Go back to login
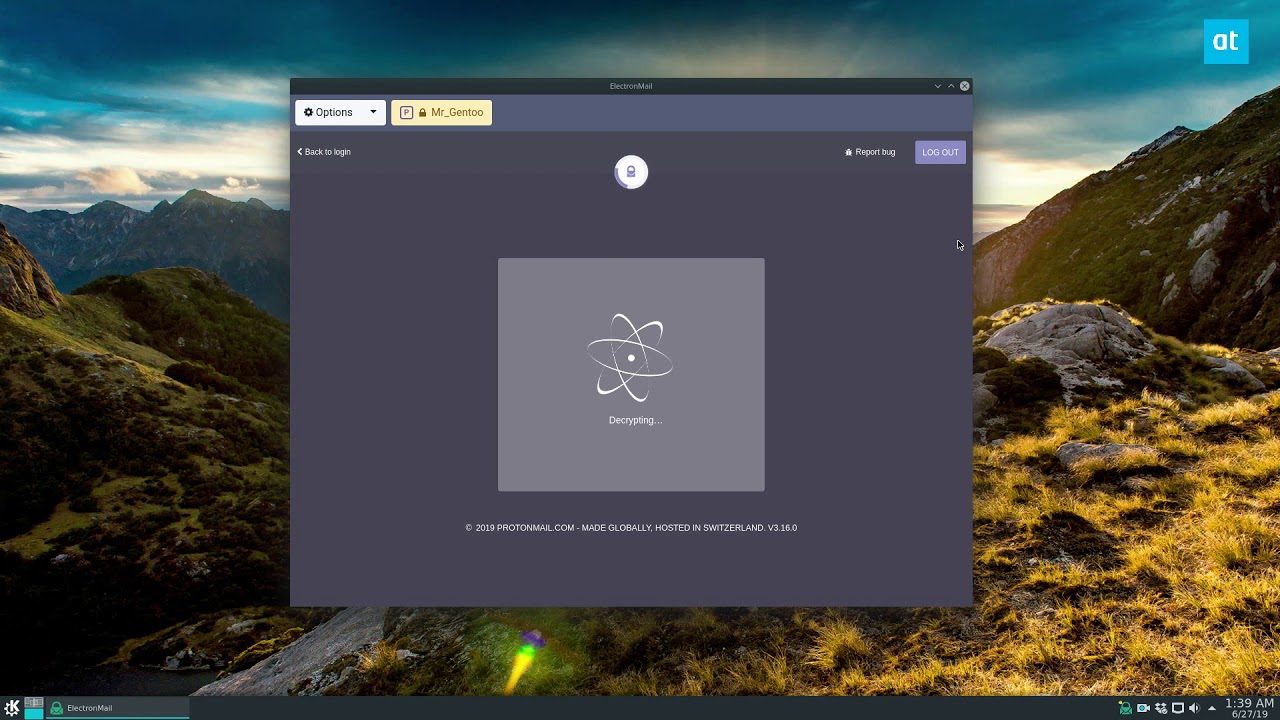This screenshot has height=720, width=1280. click(324, 152)
